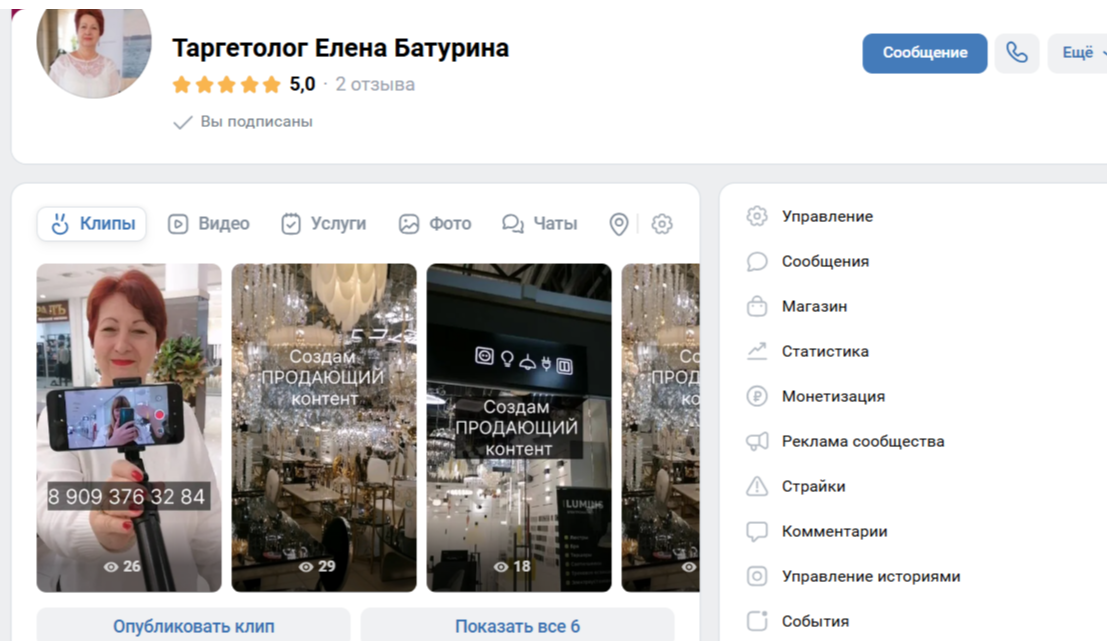Switch to the Услуги tab

324,224
